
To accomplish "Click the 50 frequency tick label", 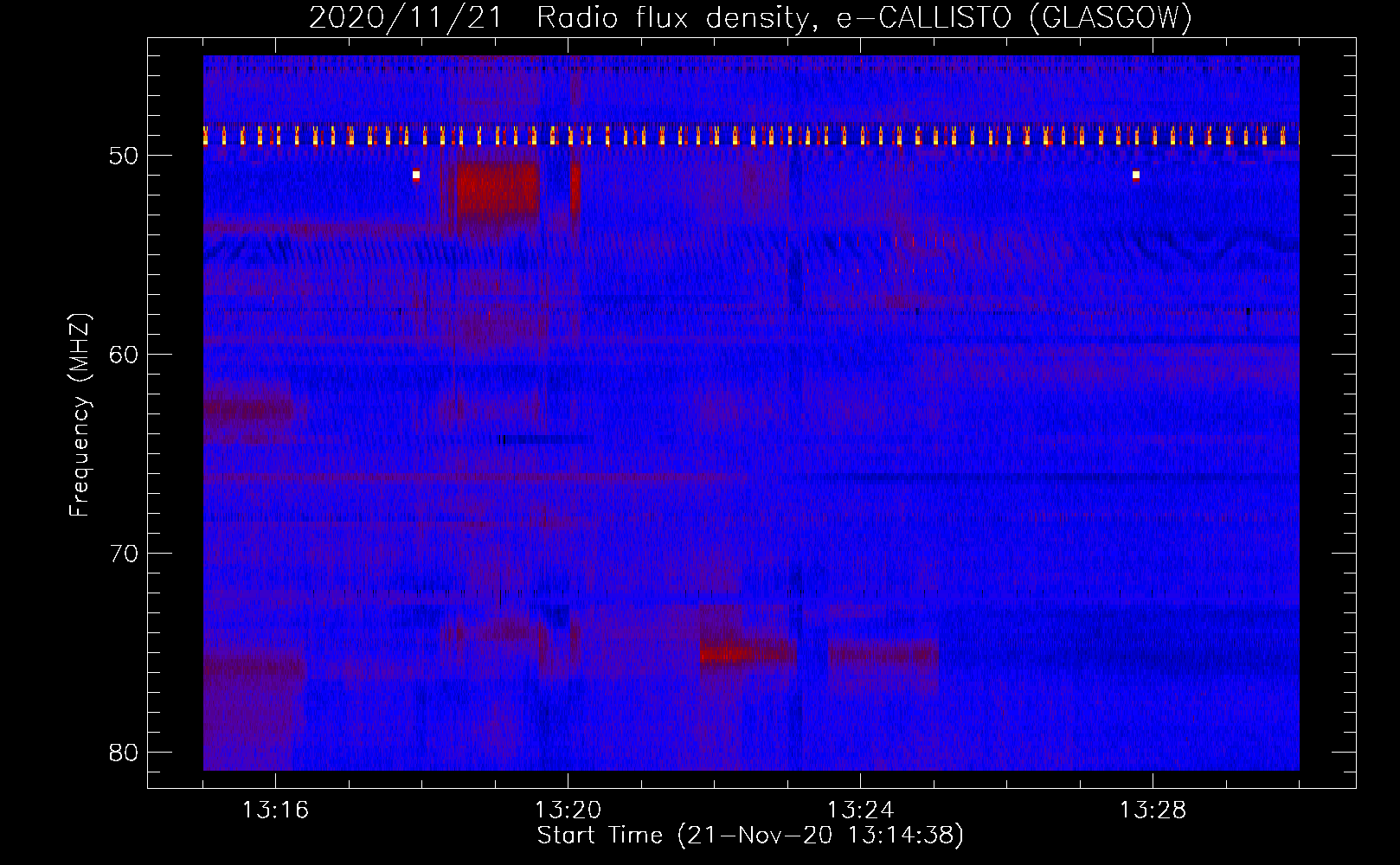I will [x=125, y=156].
